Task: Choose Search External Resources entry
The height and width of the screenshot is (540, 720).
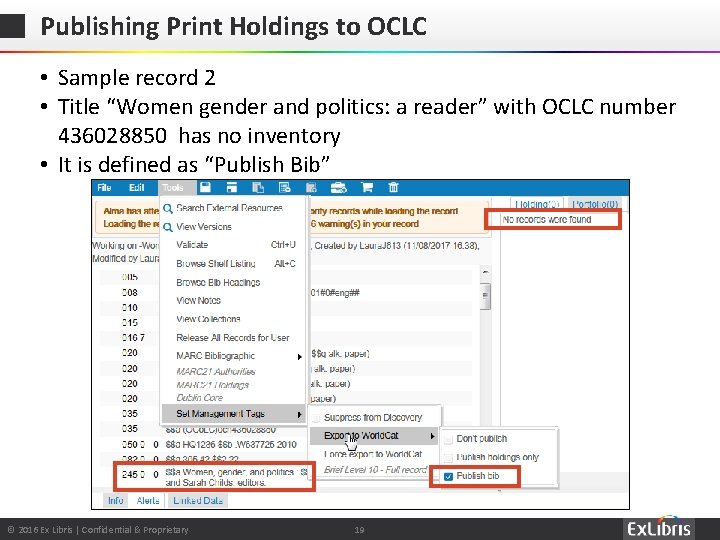Action: pos(229,208)
